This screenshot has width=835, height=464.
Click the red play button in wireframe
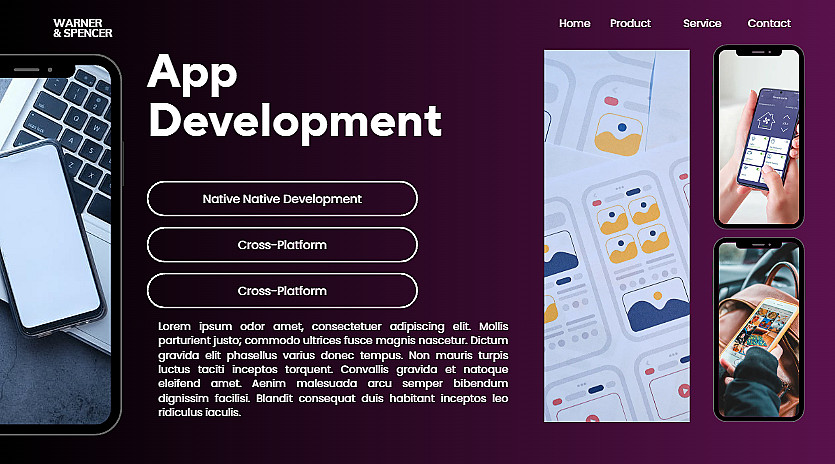point(683,391)
